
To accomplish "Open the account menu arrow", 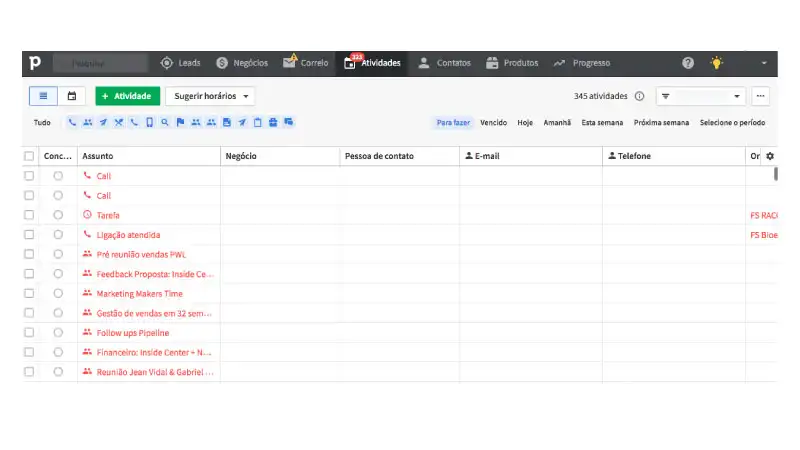I will click(x=763, y=63).
